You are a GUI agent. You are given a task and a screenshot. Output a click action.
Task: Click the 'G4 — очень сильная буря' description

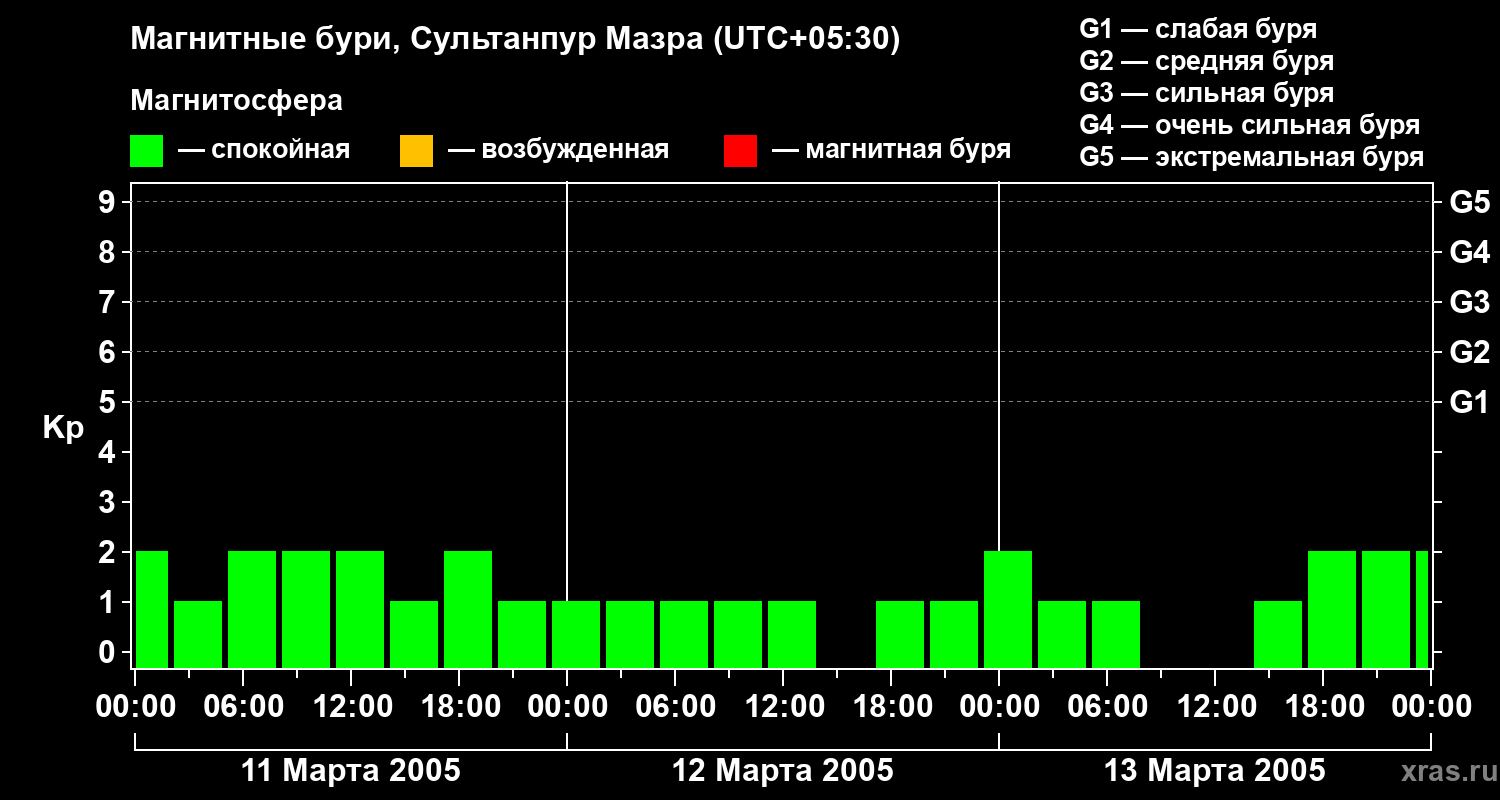coord(1250,125)
